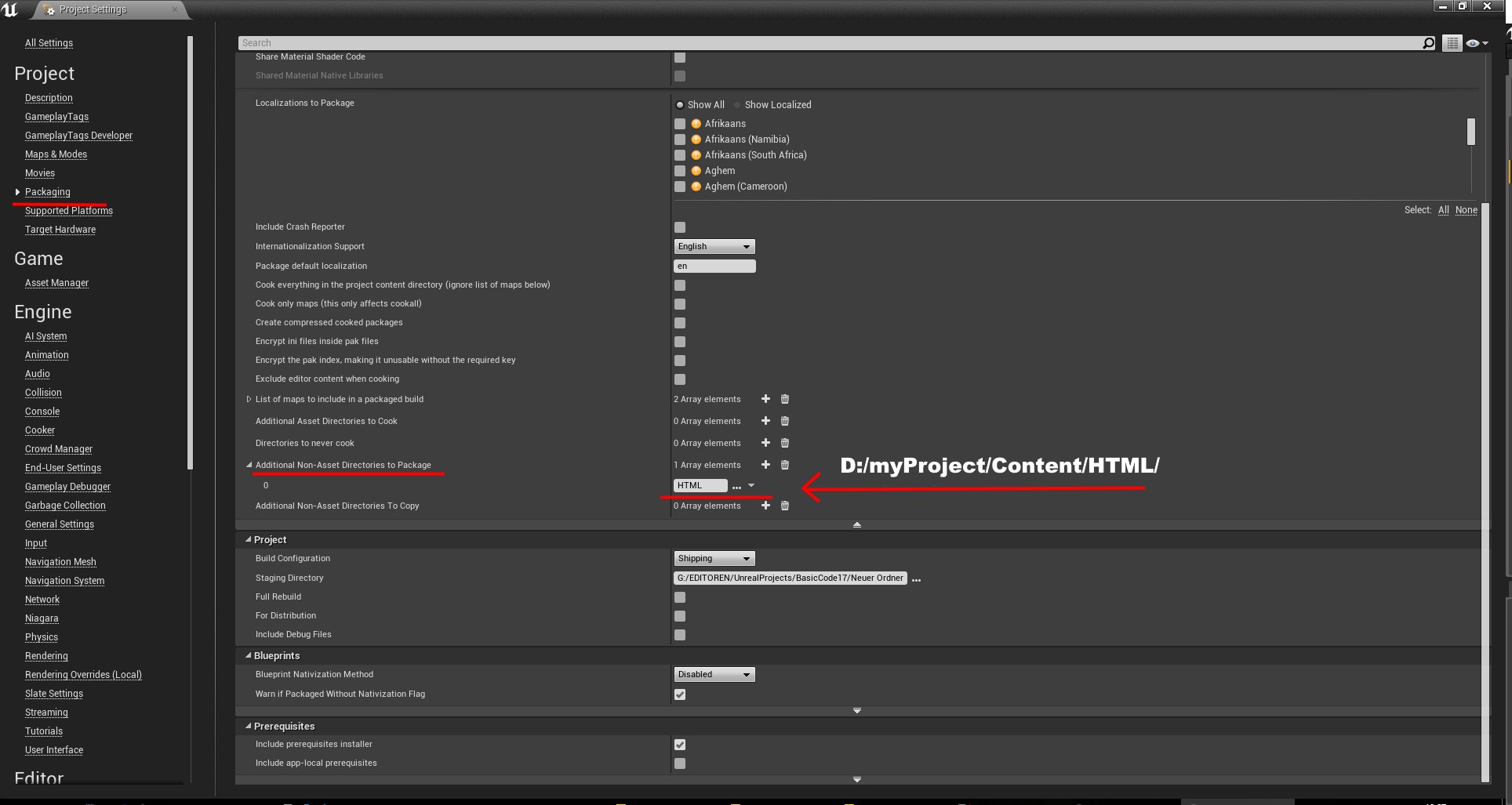Viewport: 1512px width, 805px height.
Task: Enable Exclude editor content when cooking
Action: tap(680, 379)
